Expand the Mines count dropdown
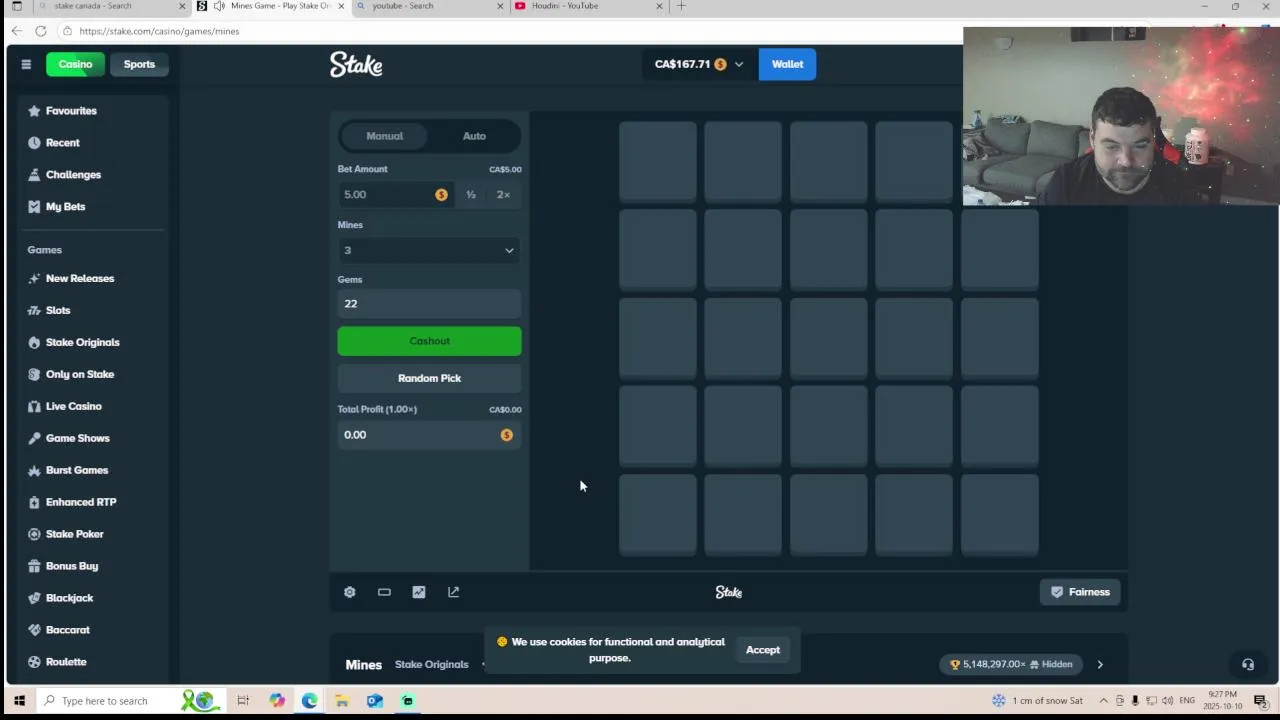The image size is (1280, 720). click(429, 250)
